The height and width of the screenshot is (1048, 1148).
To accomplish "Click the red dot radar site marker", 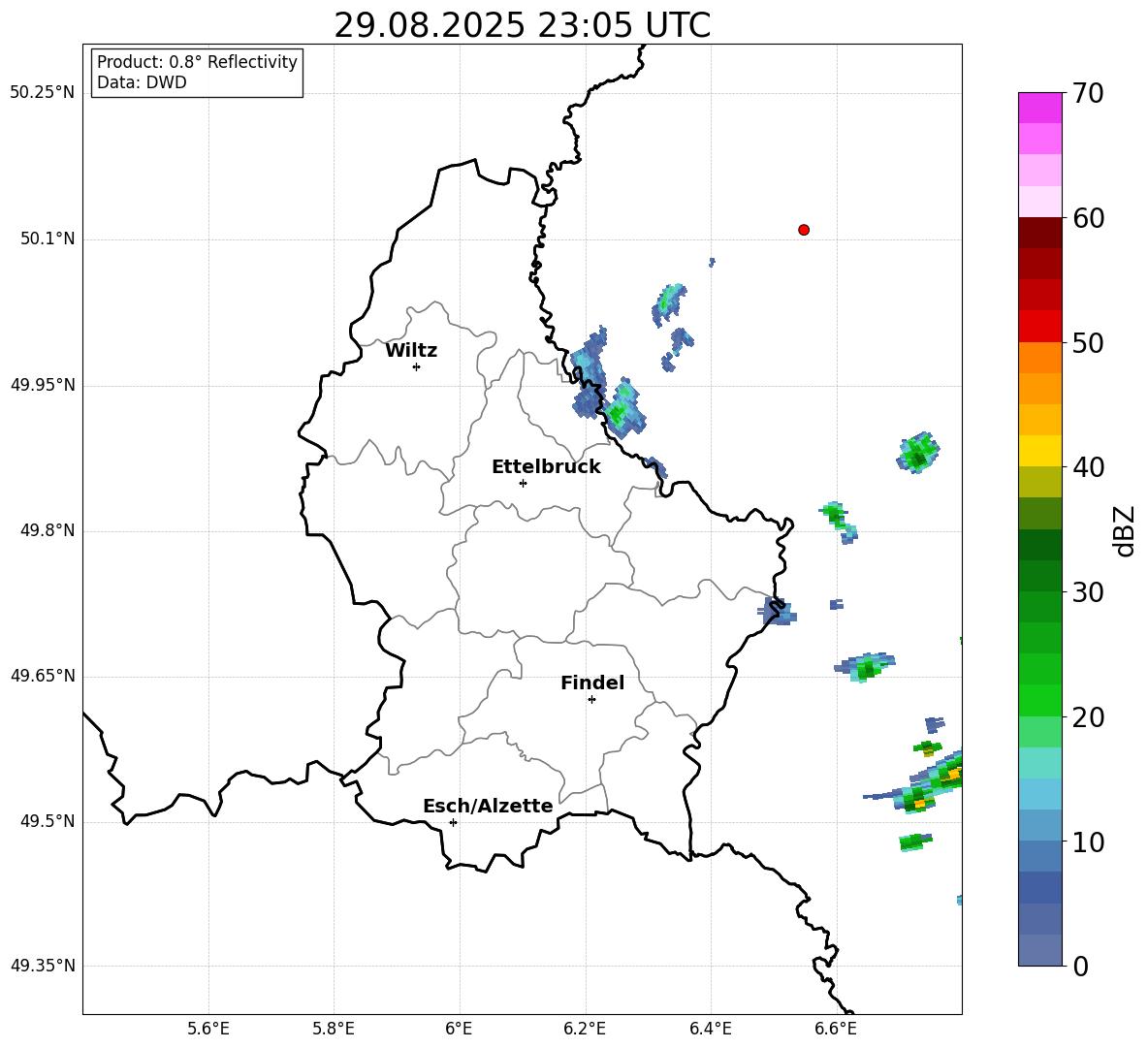I will tap(804, 230).
